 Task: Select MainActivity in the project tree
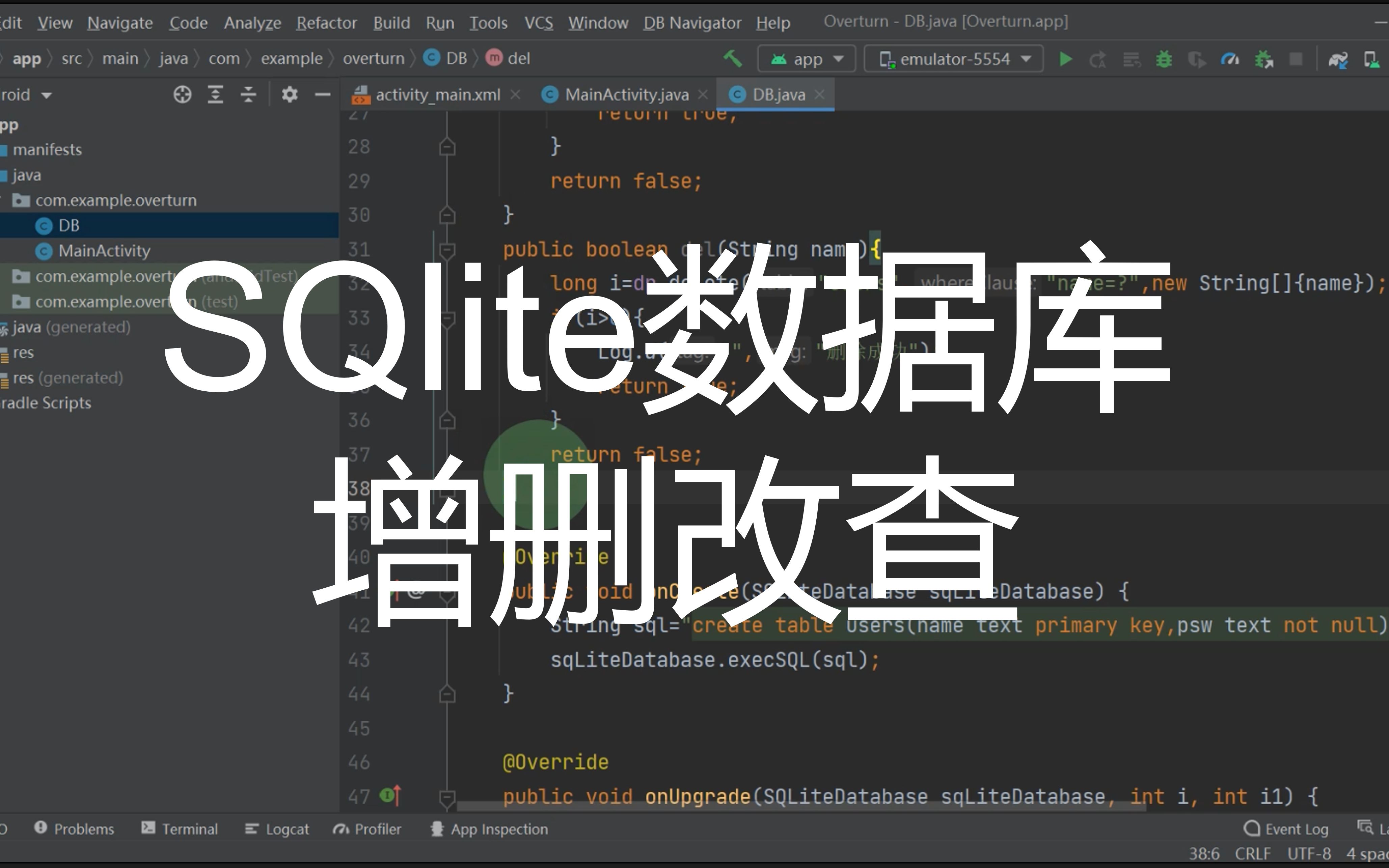[x=104, y=251]
